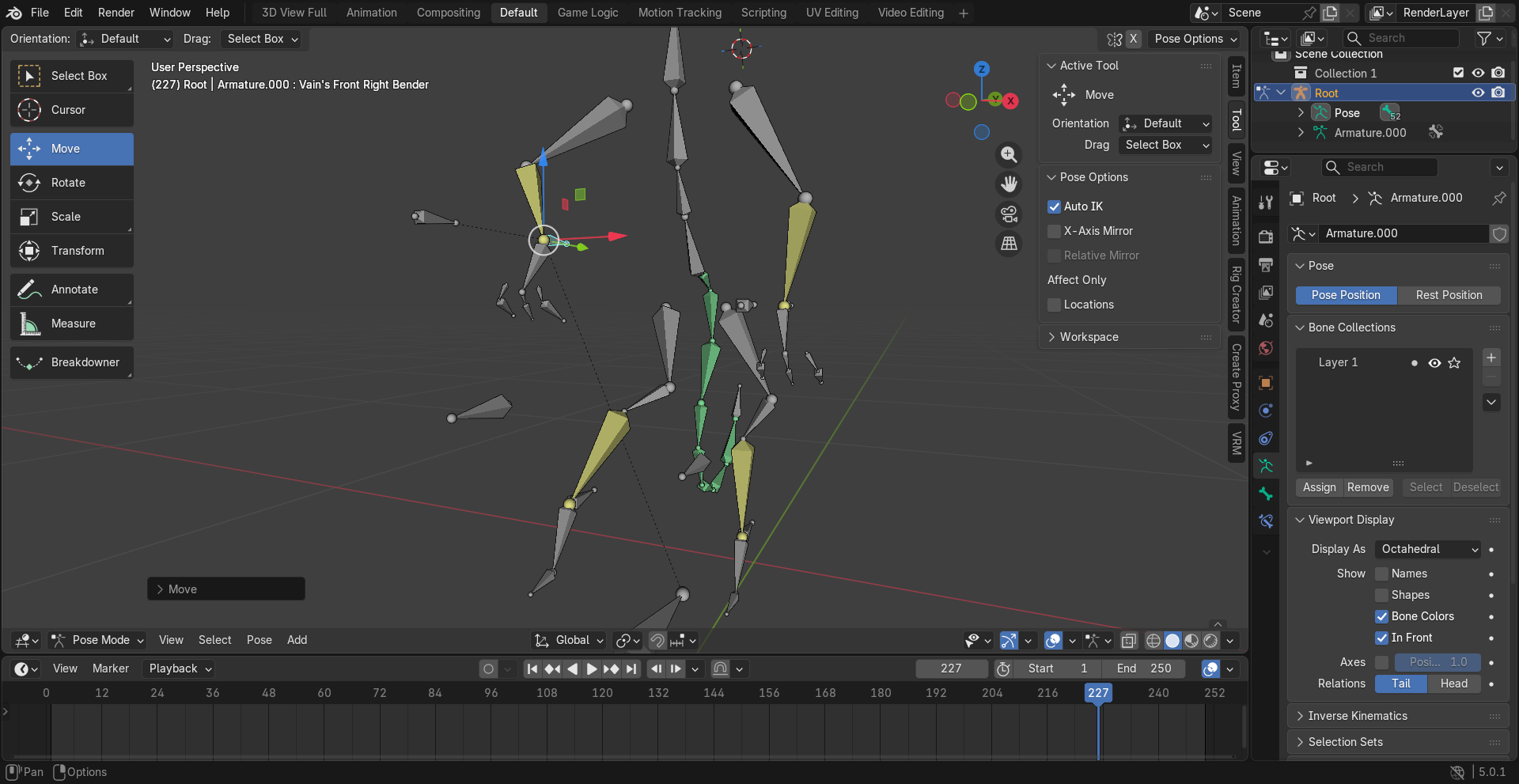Screen dimensions: 1519x784
Task: Click the Select Box tool
Action: pyautogui.click(x=71, y=76)
